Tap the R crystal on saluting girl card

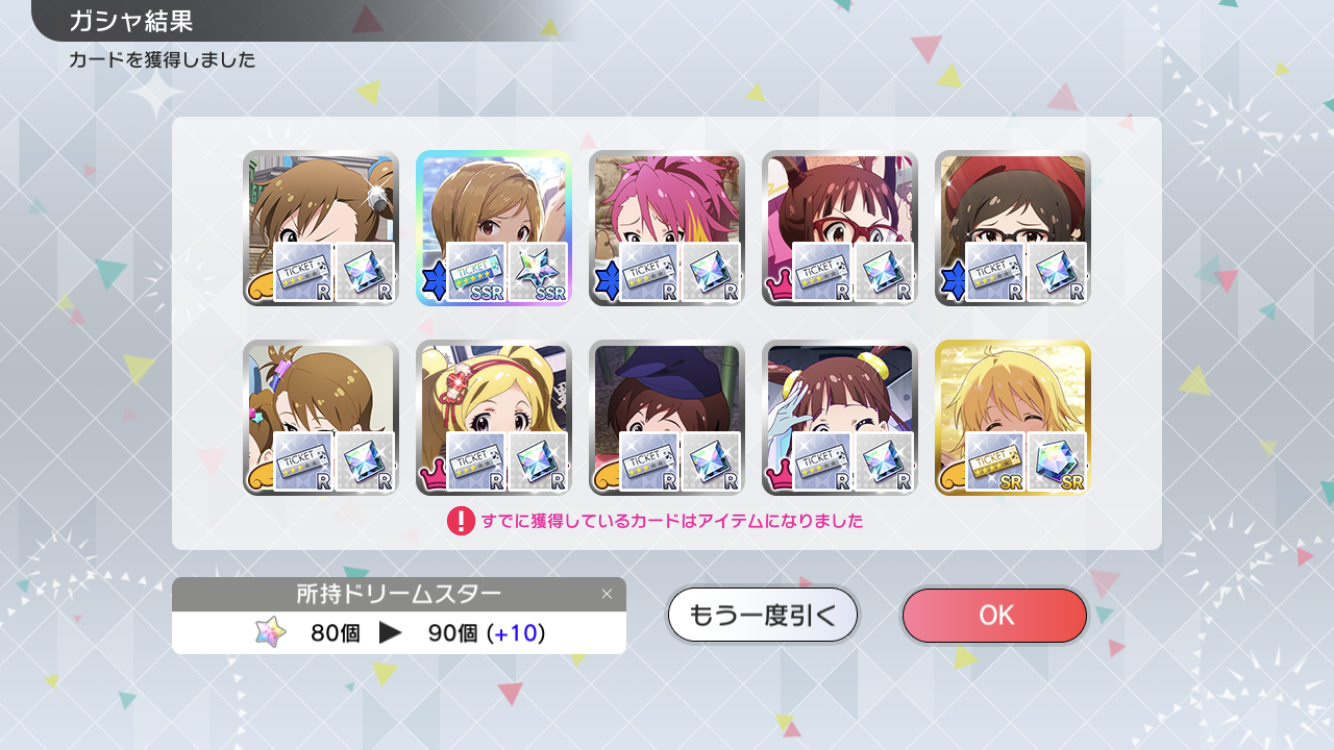pyautogui.click(x=884, y=463)
